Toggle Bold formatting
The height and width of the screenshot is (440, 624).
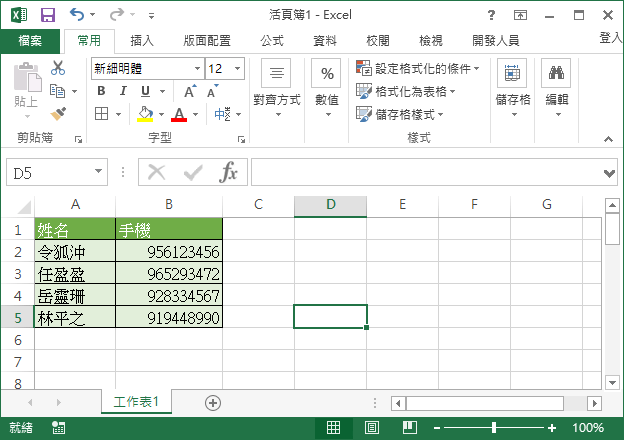point(101,91)
